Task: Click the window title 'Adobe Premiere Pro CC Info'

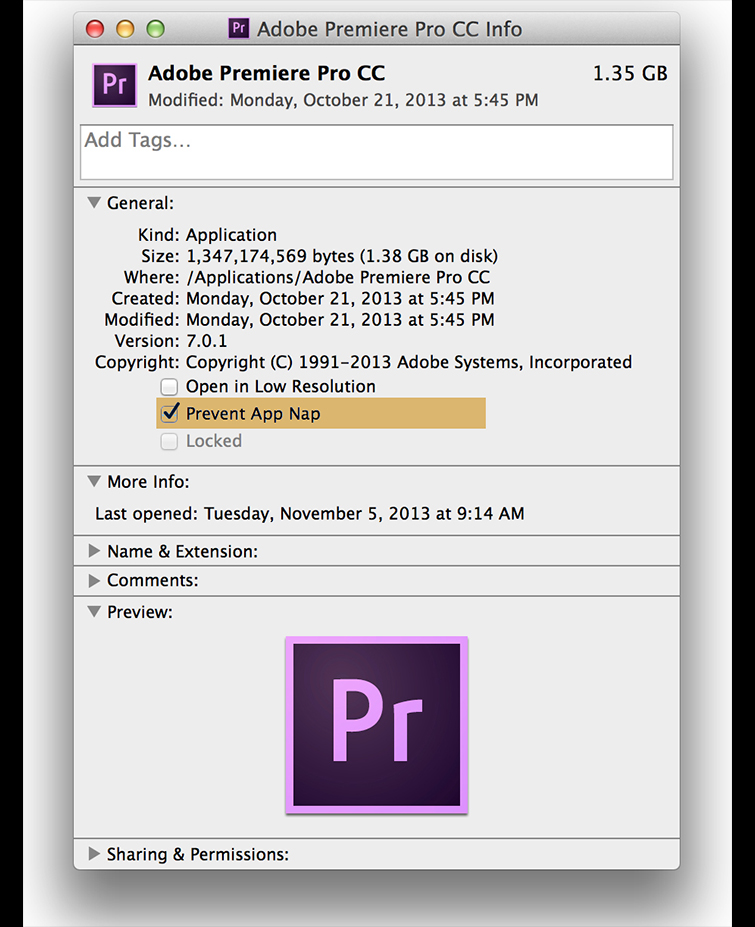Action: tap(389, 29)
